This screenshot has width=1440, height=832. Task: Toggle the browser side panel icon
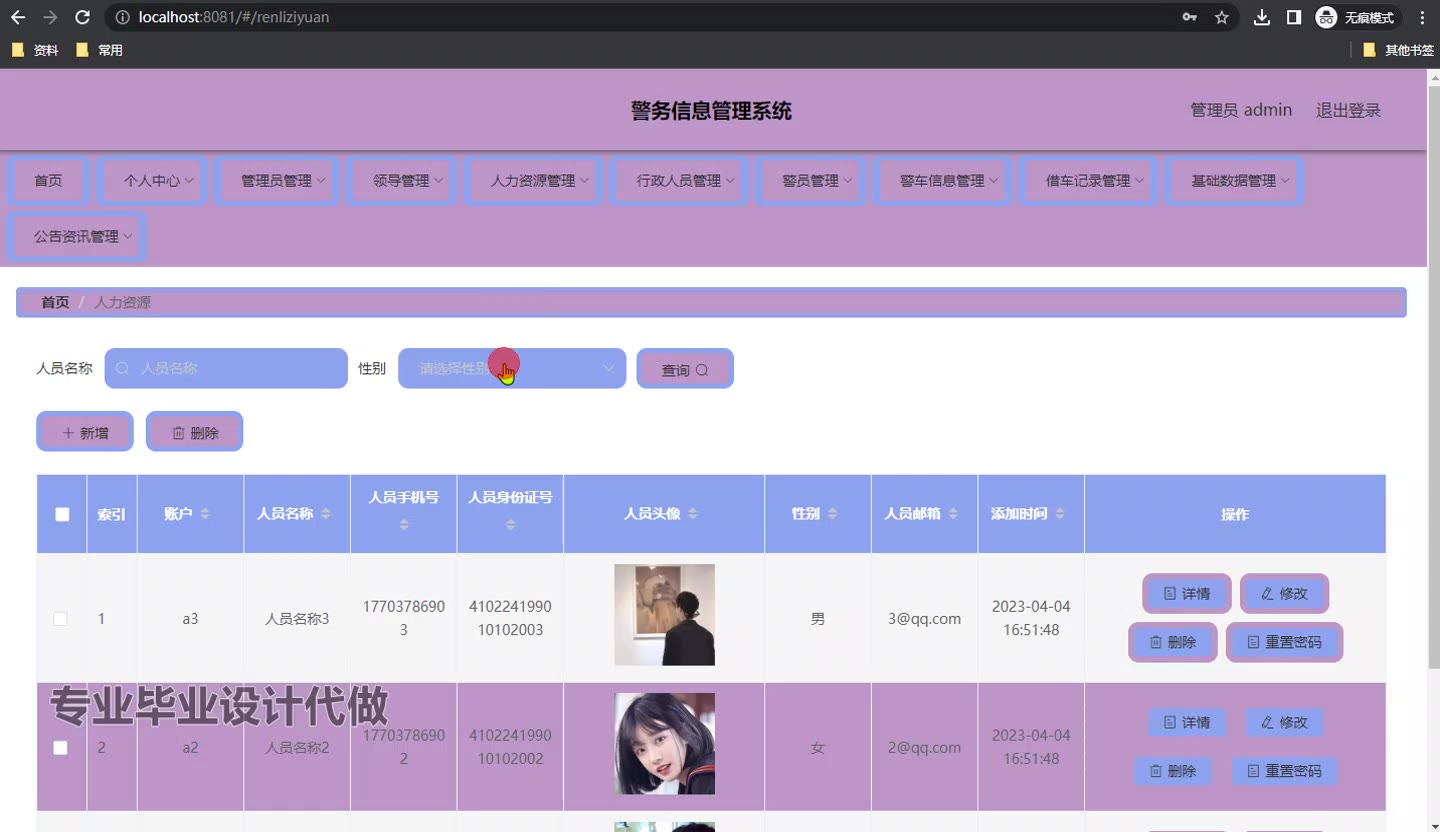pos(1294,17)
